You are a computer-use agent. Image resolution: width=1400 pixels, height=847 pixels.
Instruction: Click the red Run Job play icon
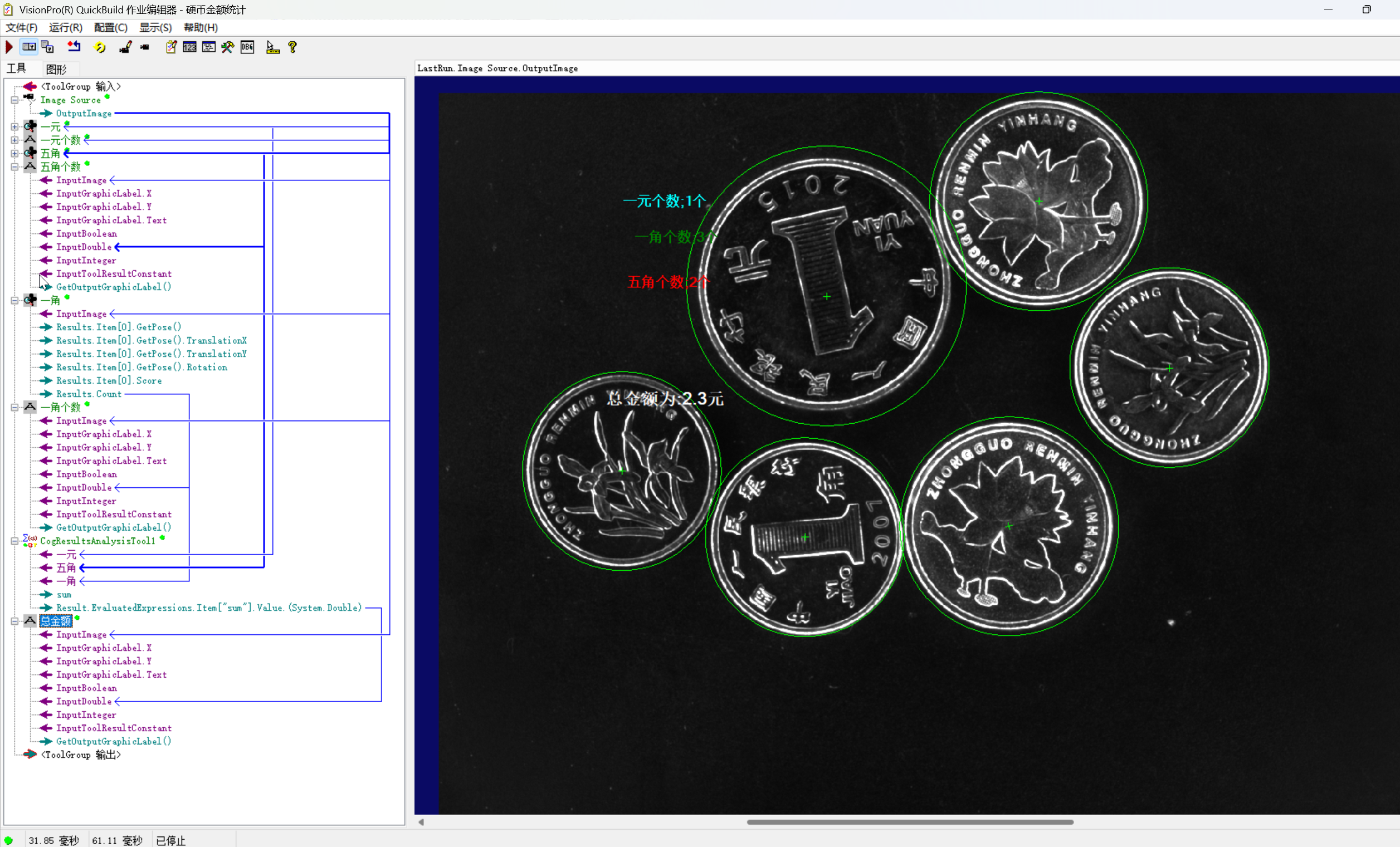tap(9, 47)
